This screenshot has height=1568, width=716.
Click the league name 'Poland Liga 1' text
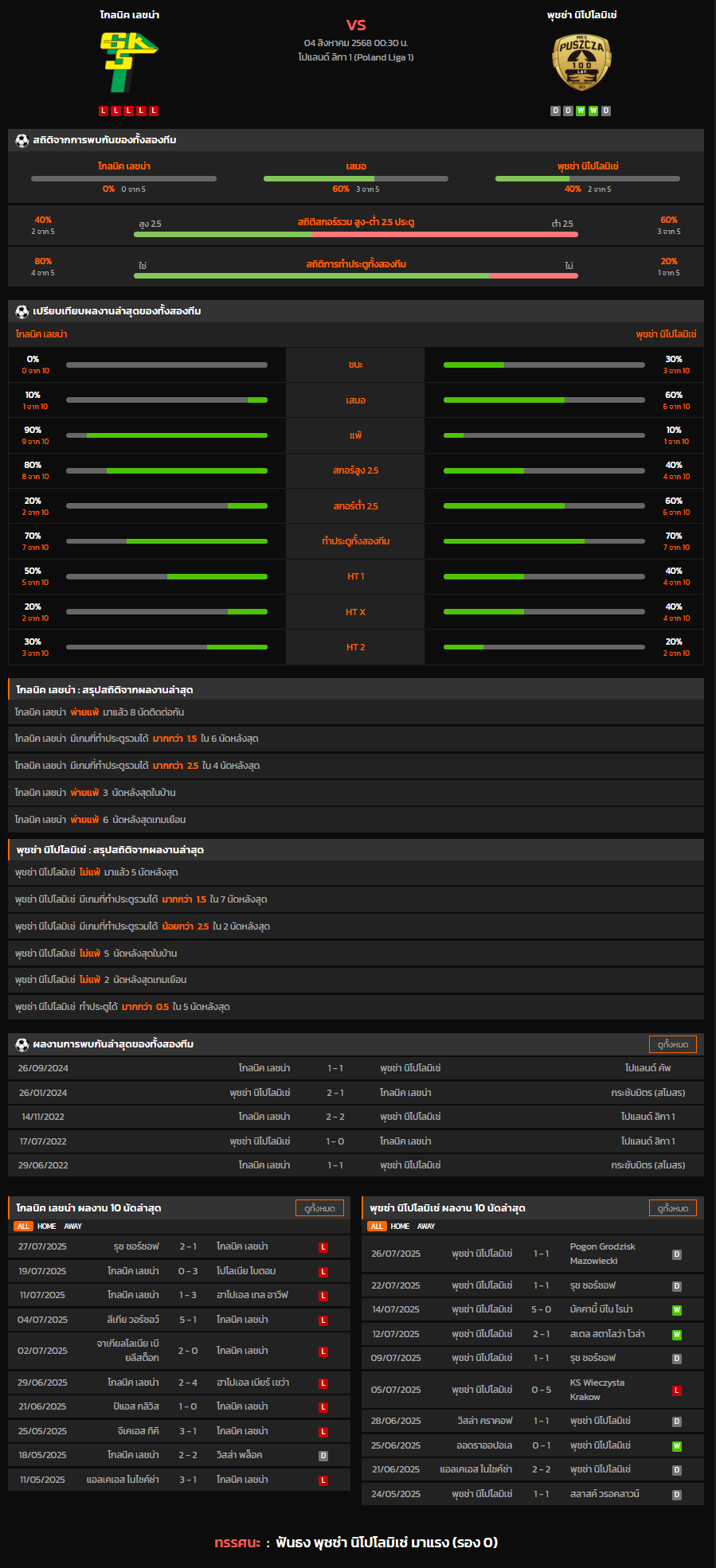383,57
